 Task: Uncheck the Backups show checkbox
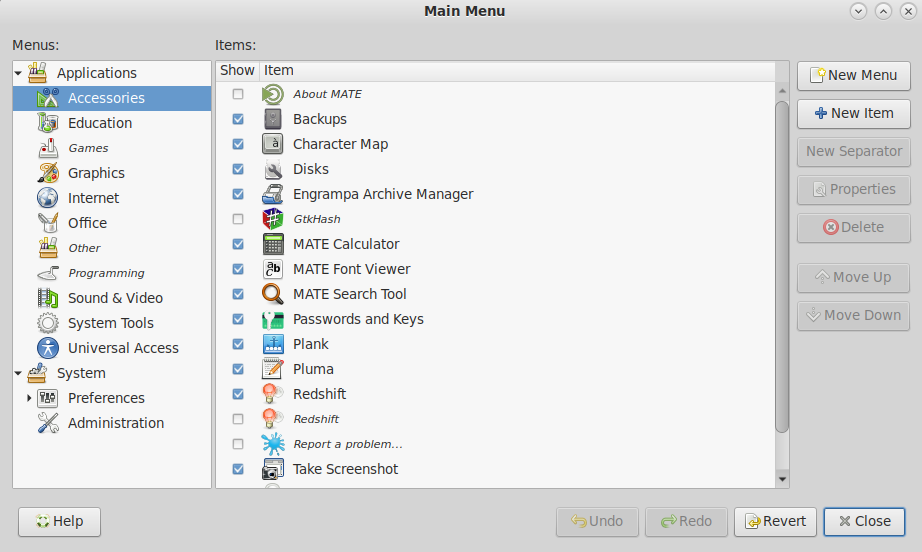(238, 119)
